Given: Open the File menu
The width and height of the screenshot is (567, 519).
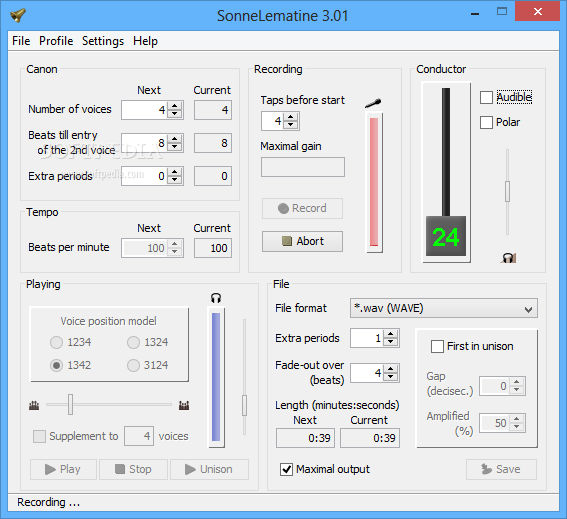Looking at the screenshot, I should tap(21, 41).
